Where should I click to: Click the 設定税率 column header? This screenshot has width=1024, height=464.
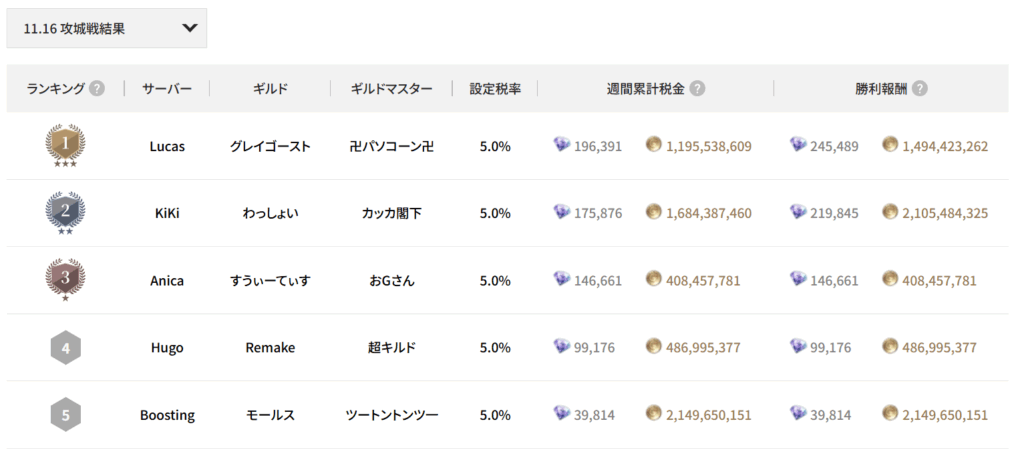(495, 88)
